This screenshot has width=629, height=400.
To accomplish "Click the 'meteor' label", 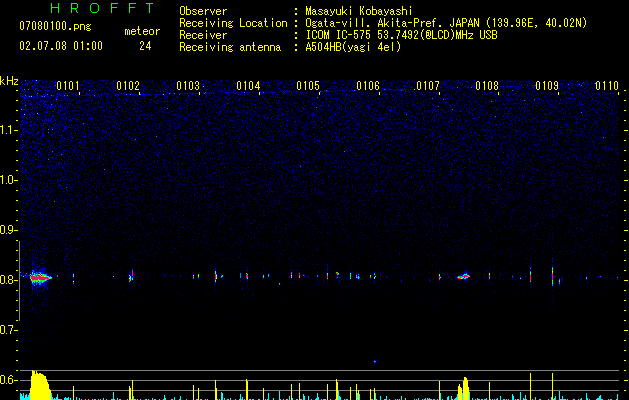I will pos(142,31).
